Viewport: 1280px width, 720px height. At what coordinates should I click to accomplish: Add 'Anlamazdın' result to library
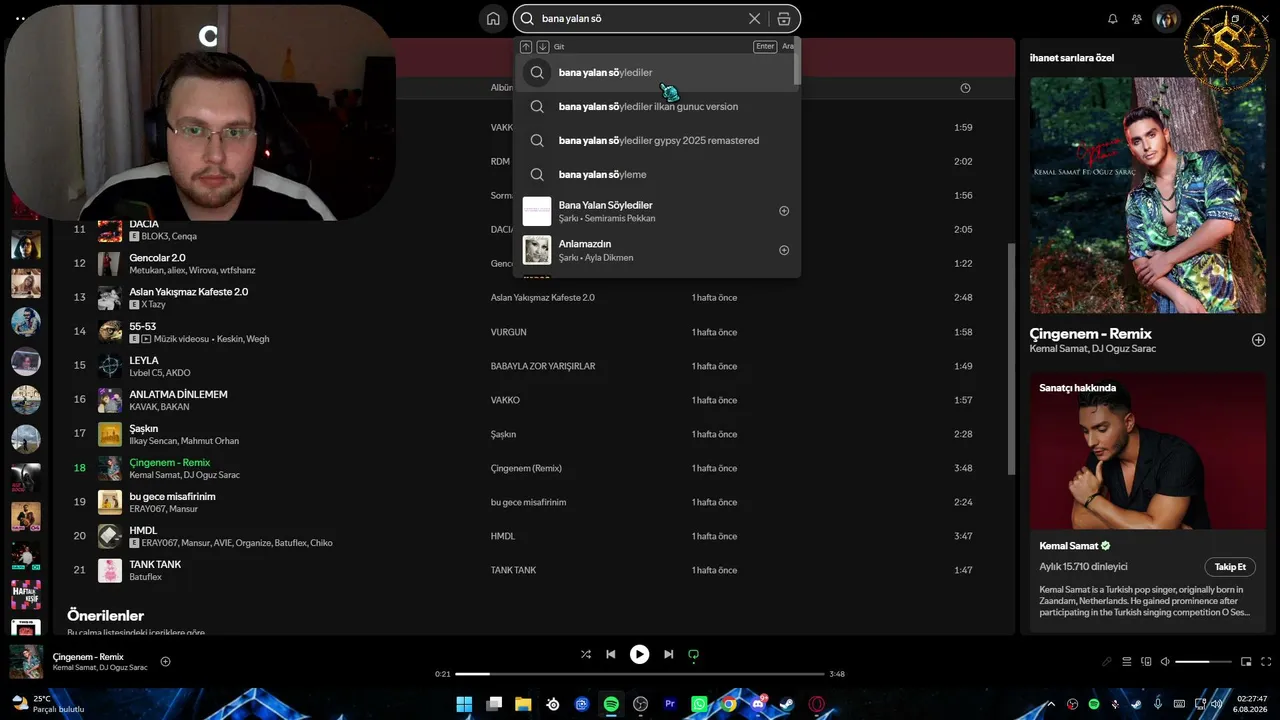[x=784, y=250]
